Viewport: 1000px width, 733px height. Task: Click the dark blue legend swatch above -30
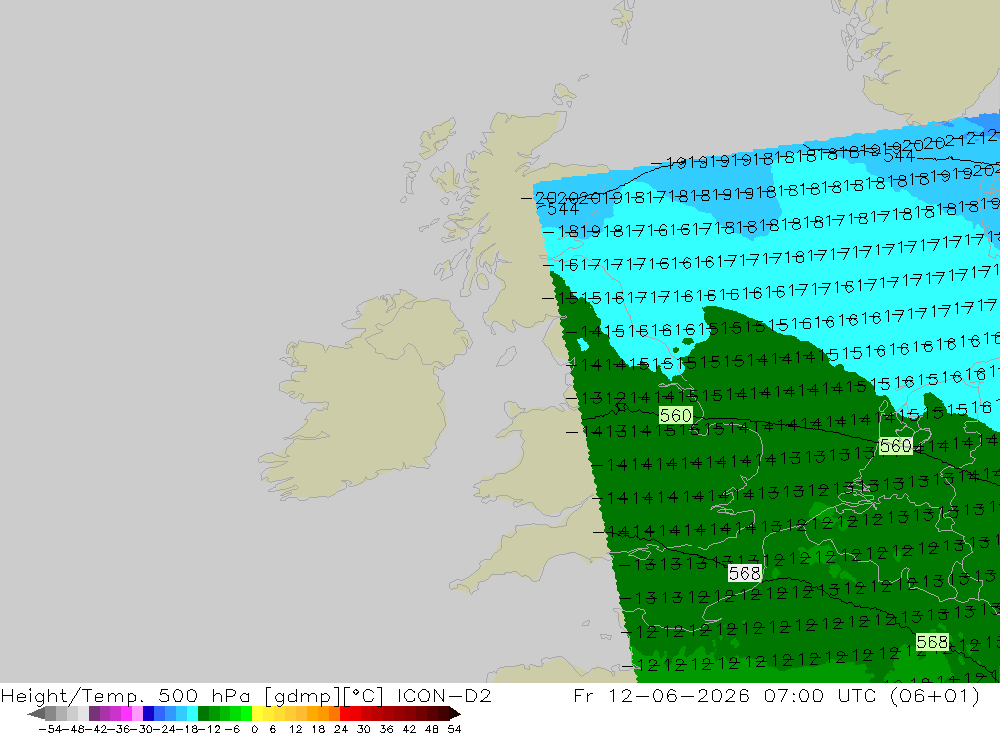[x=149, y=713]
